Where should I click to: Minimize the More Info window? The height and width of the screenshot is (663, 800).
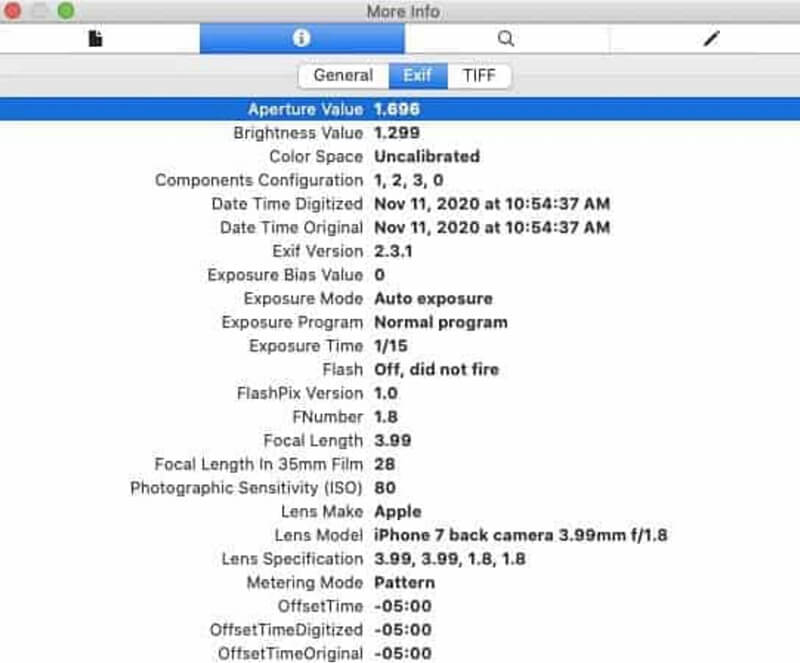click(x=41, y=12)
